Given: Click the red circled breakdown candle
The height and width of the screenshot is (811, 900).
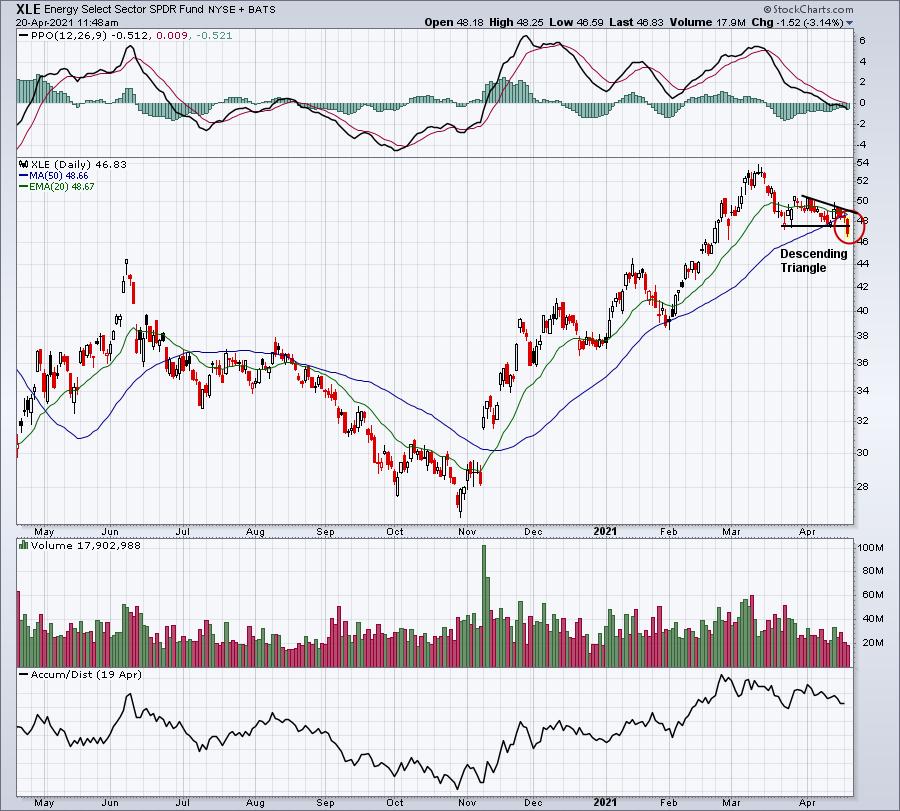Looking at the screenshot, I should [x=848, y=227].
